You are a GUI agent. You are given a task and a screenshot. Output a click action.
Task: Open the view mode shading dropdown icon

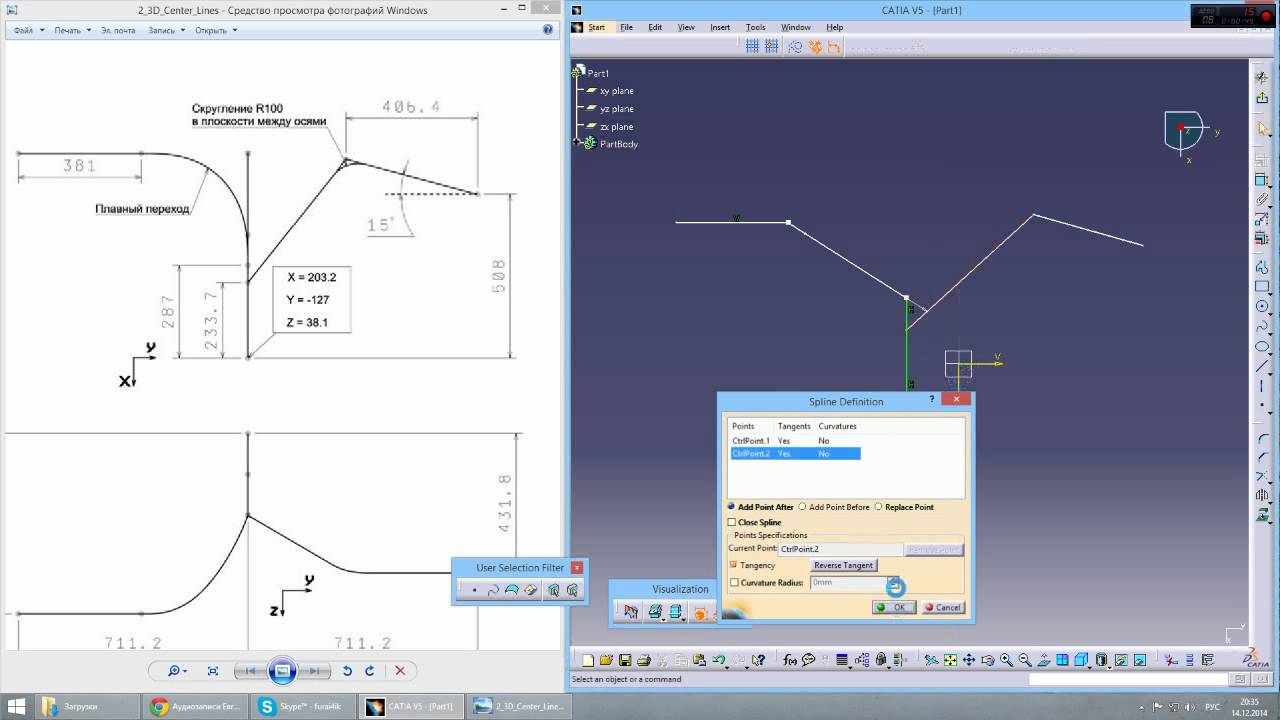point(1101,660)
